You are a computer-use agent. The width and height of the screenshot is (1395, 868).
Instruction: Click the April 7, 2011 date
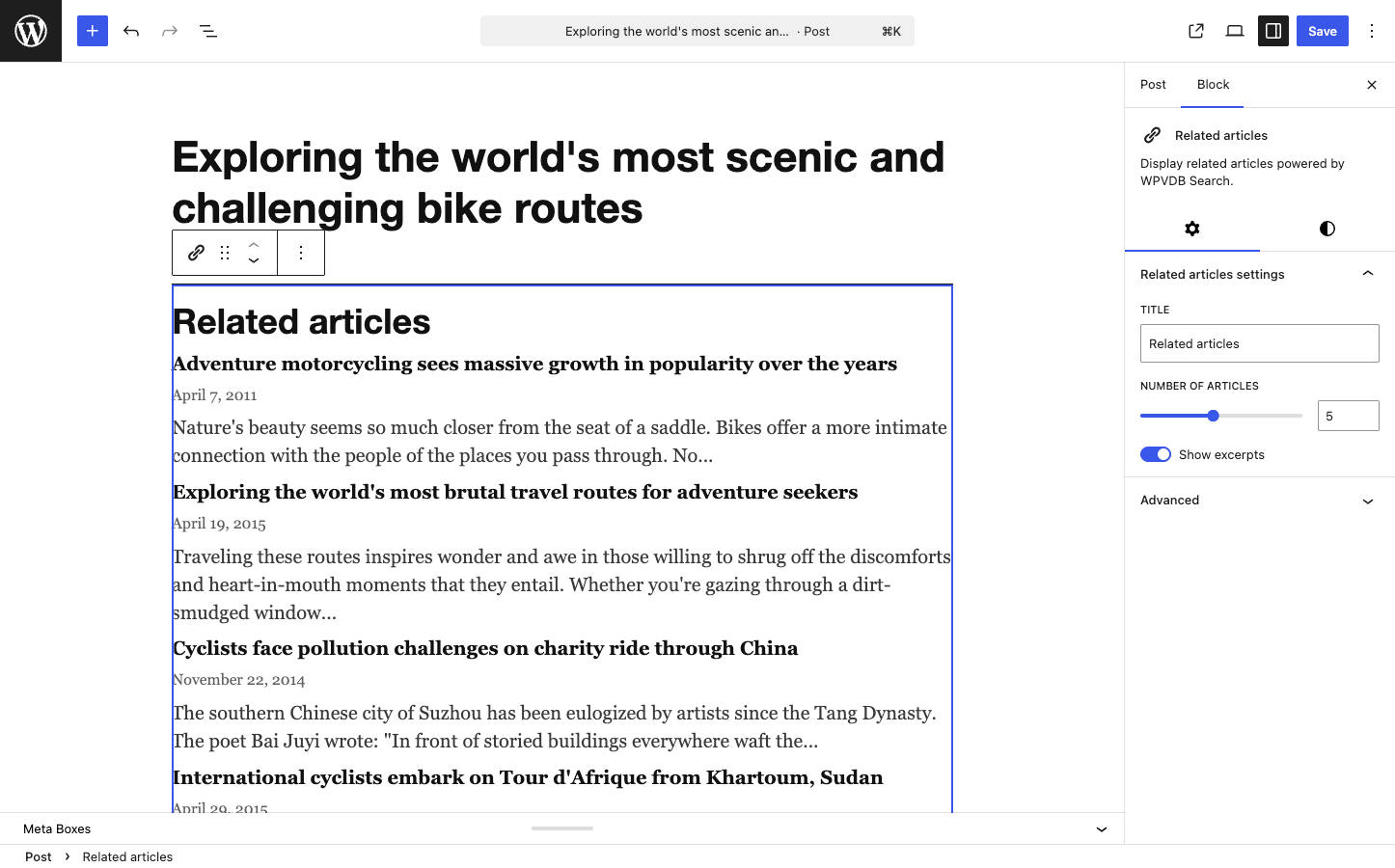tap(214, 395)
